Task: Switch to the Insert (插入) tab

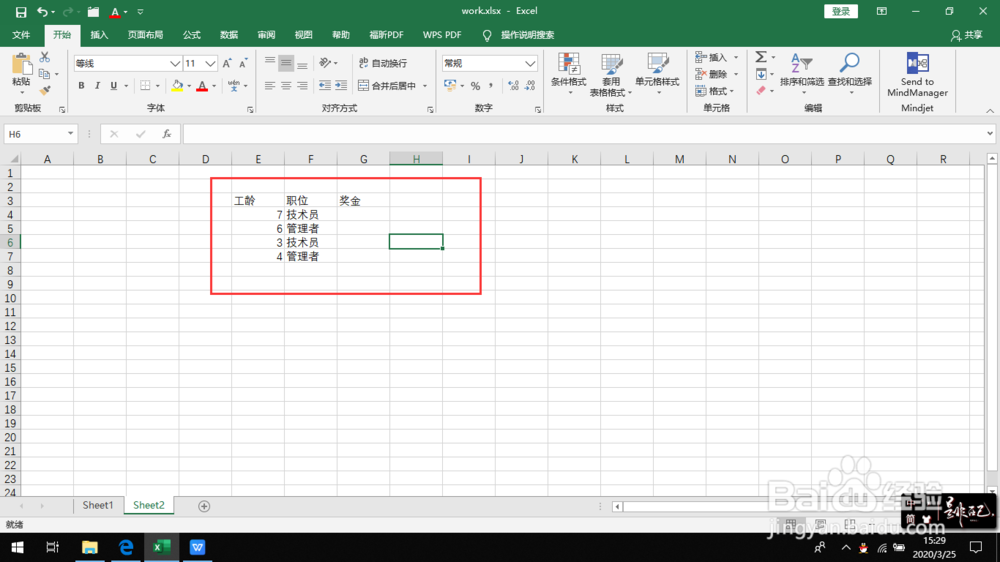Action: coord(99,35)
